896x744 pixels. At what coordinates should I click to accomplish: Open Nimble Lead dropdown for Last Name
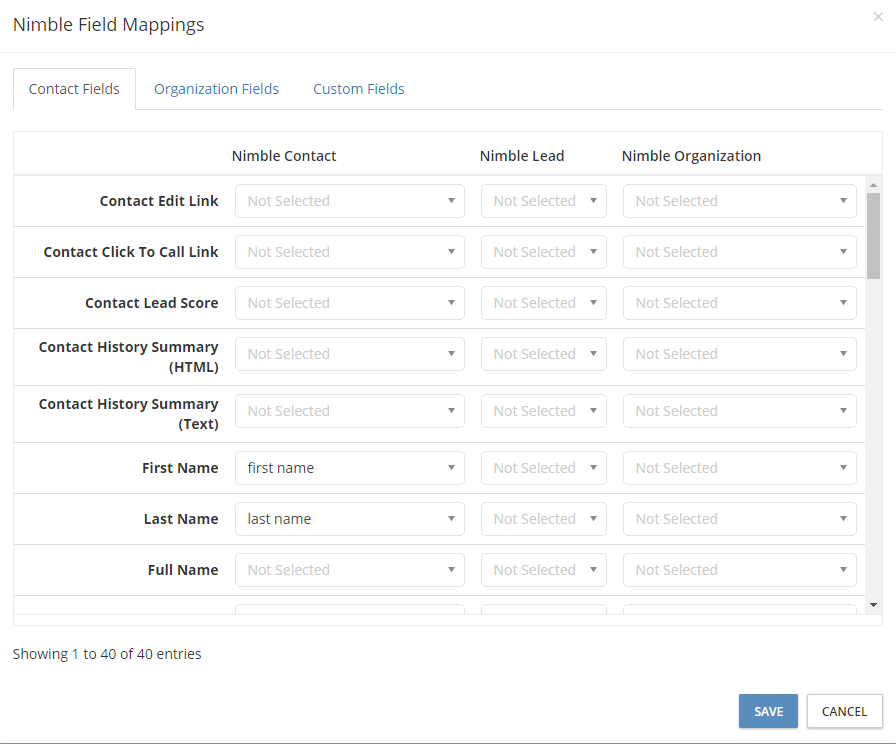coord(544,519)
